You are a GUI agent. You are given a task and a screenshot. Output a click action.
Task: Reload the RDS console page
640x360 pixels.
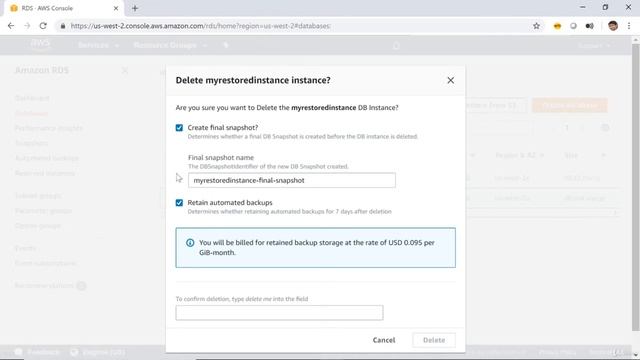click(x=43, y=26)
